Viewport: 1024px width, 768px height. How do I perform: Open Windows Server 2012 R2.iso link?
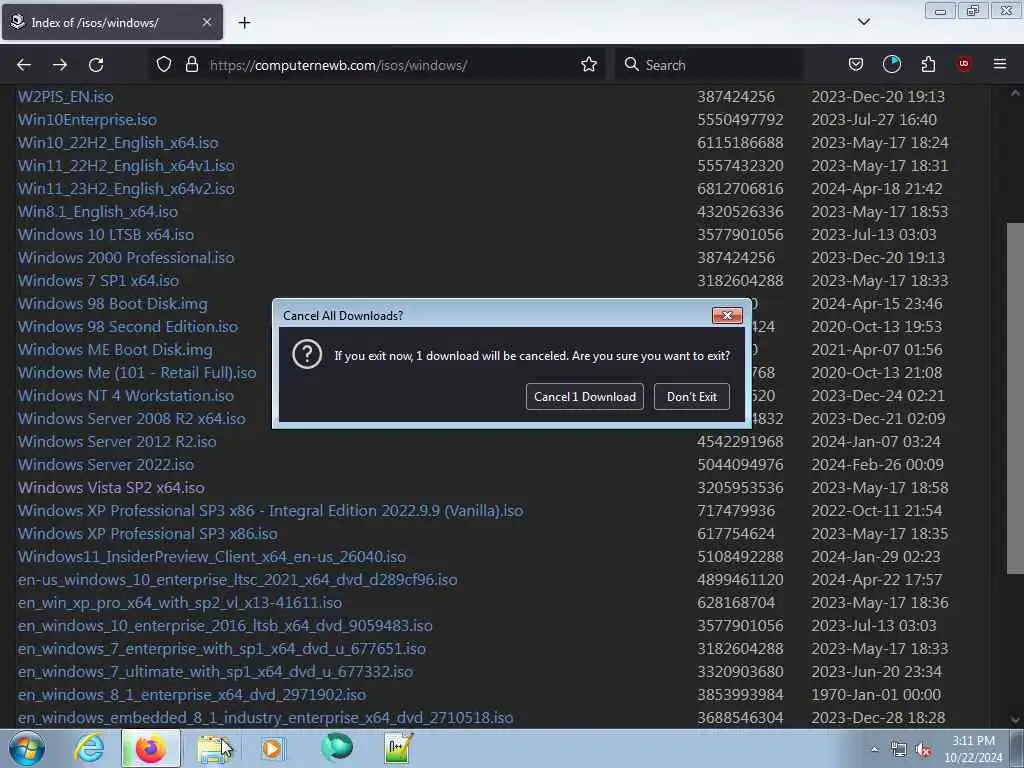click(117, 441)
